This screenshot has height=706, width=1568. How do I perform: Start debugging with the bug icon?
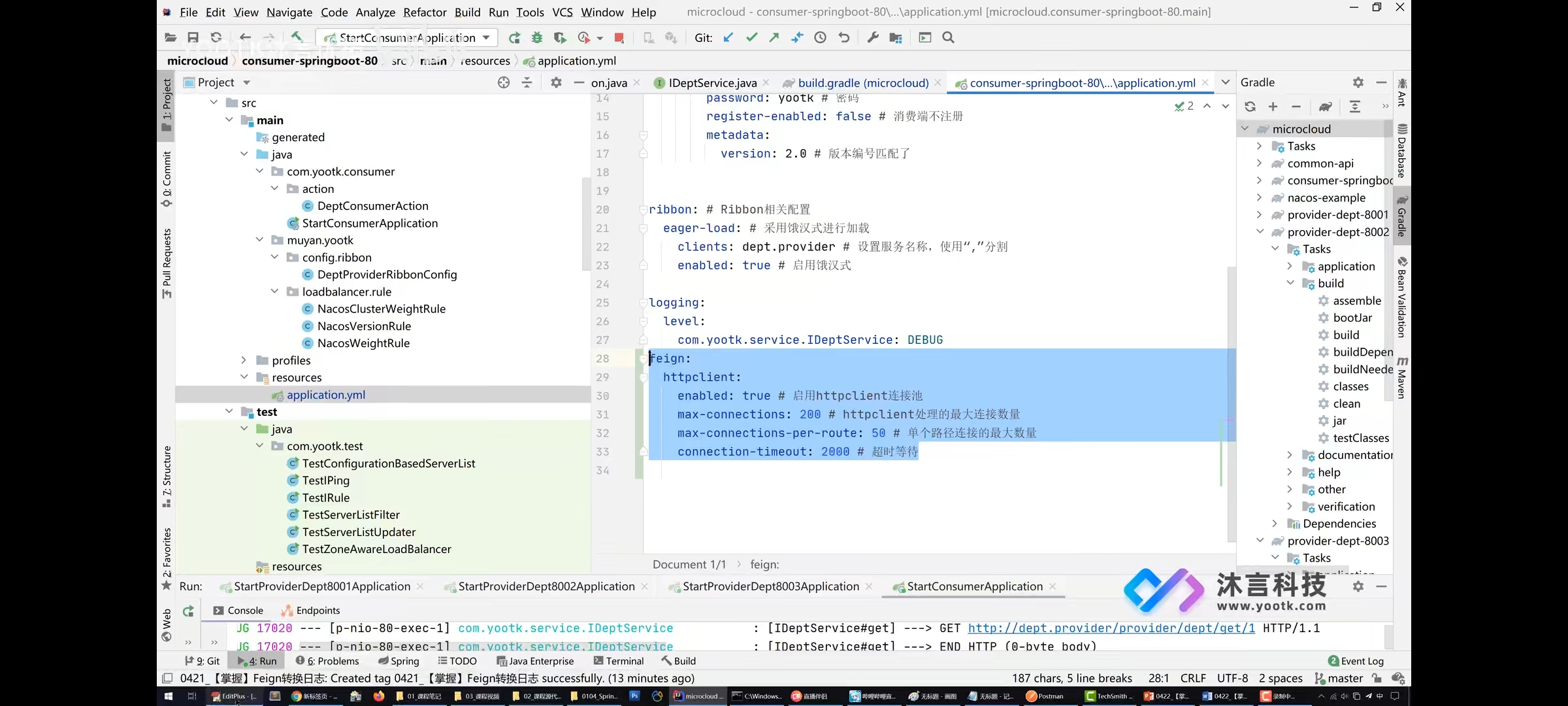point(537,38)
